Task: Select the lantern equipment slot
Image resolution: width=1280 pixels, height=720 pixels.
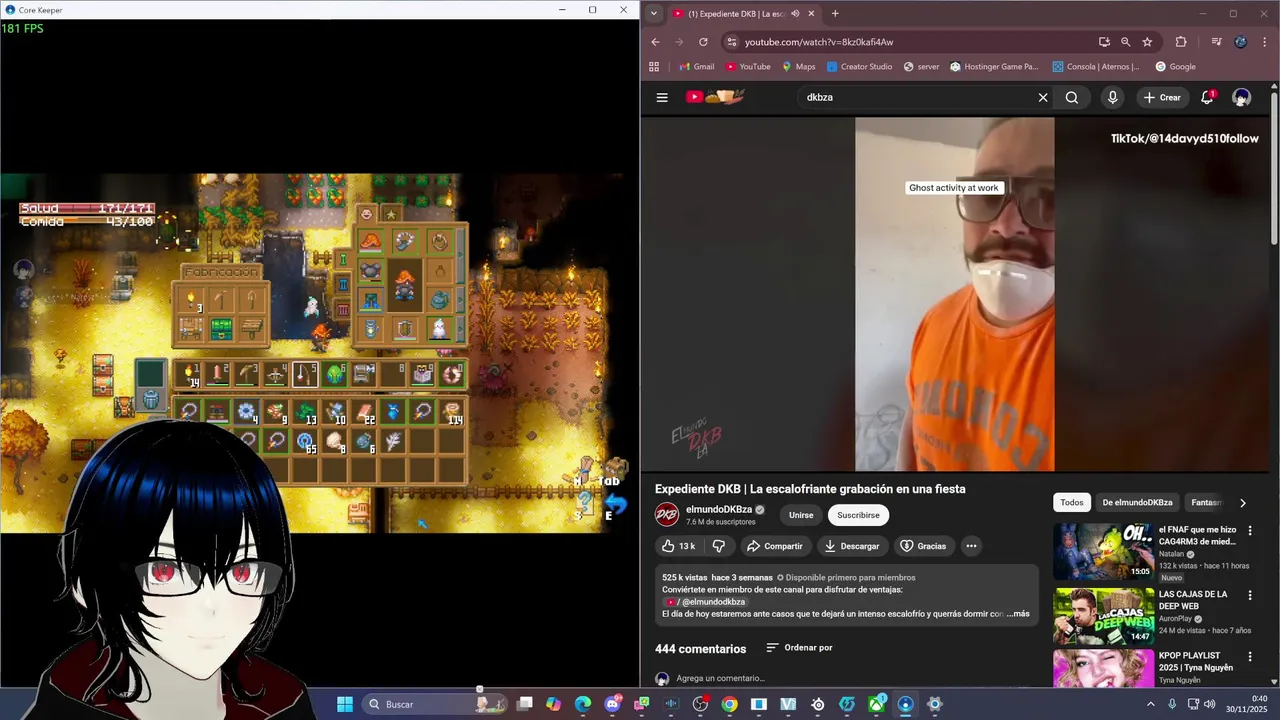Action: point(370,330)
